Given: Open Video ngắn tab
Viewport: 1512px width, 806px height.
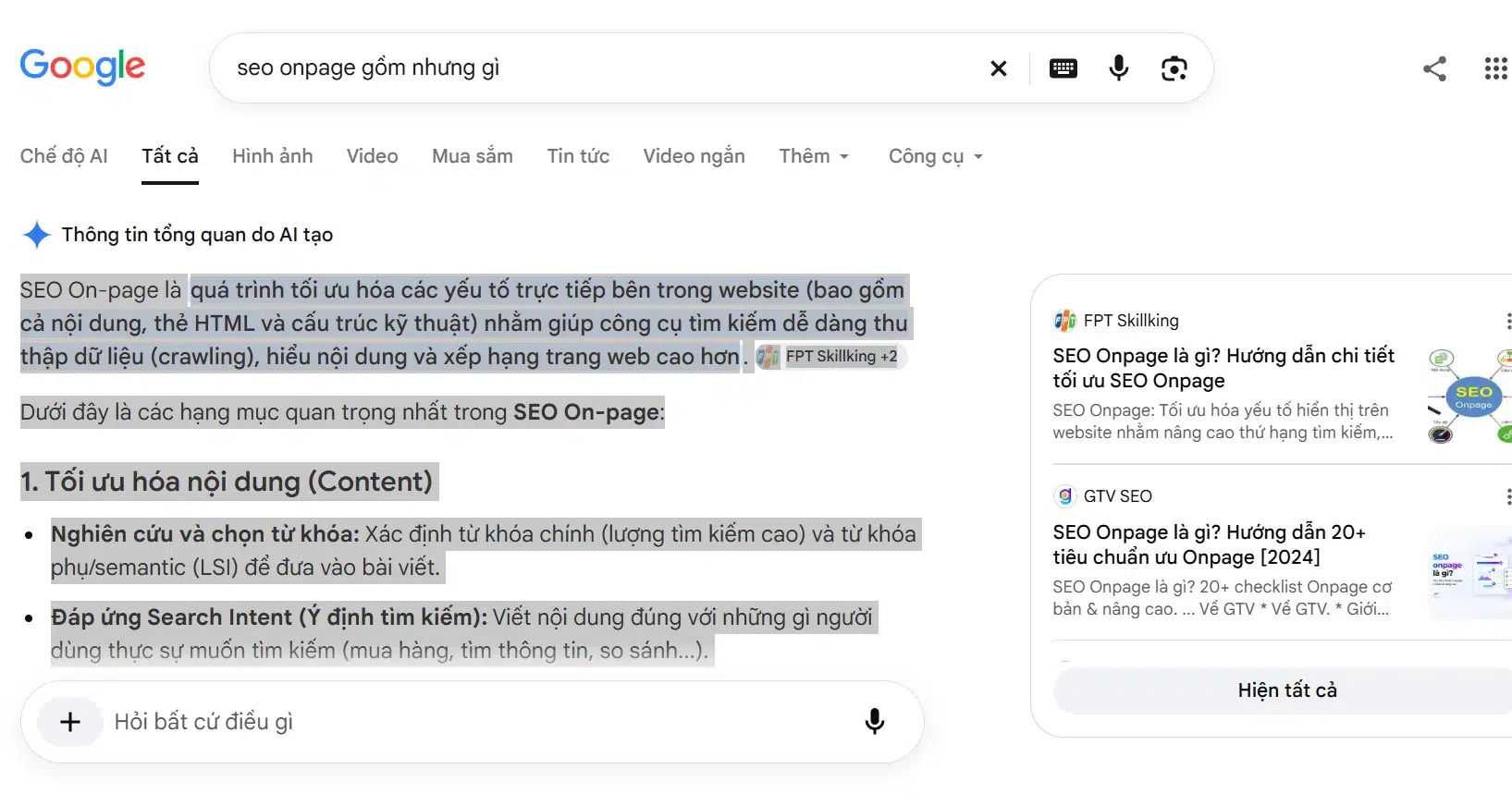Looking at the screenshot, I should (695, 156).
